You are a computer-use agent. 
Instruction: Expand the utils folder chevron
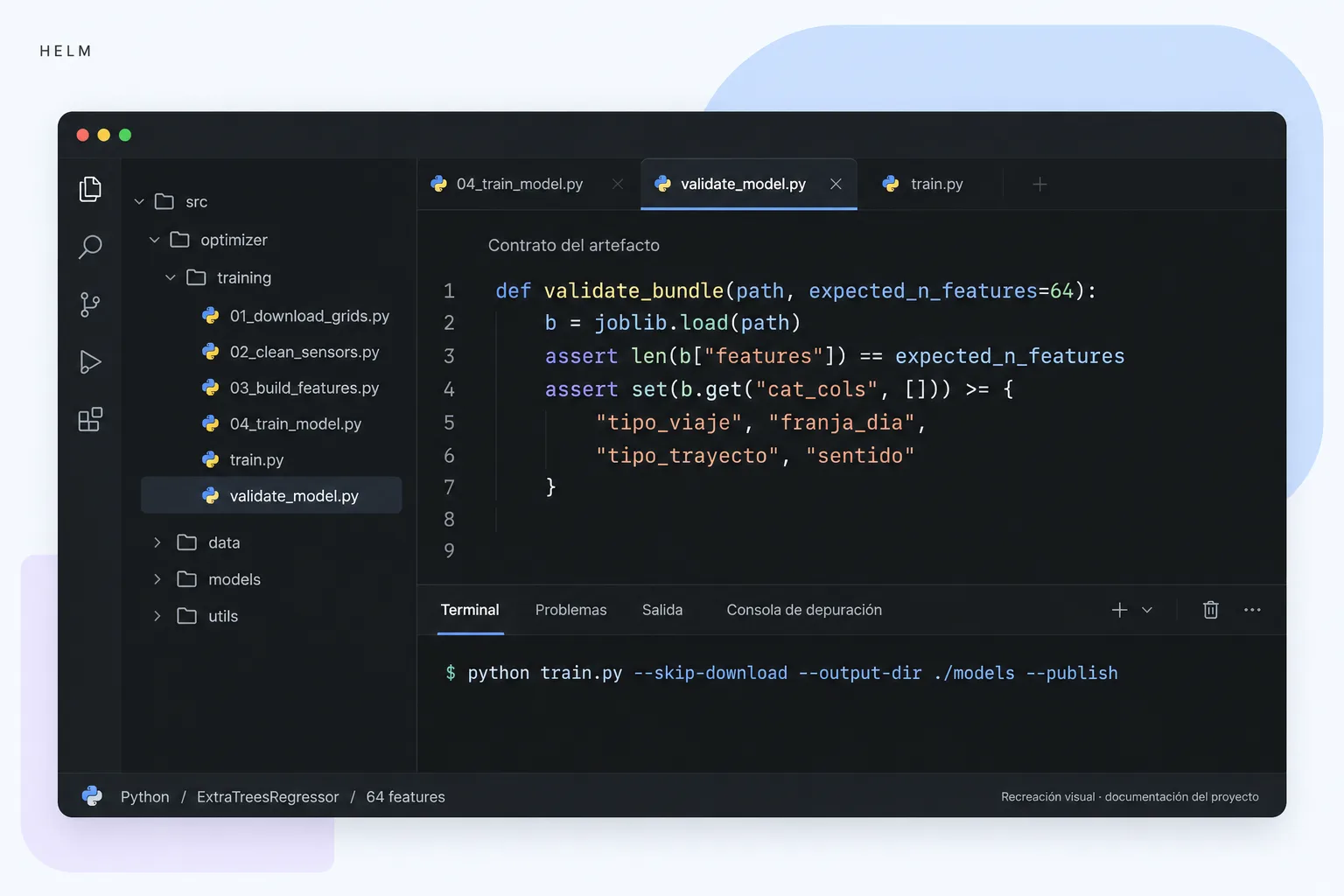(x=157, y=616)
